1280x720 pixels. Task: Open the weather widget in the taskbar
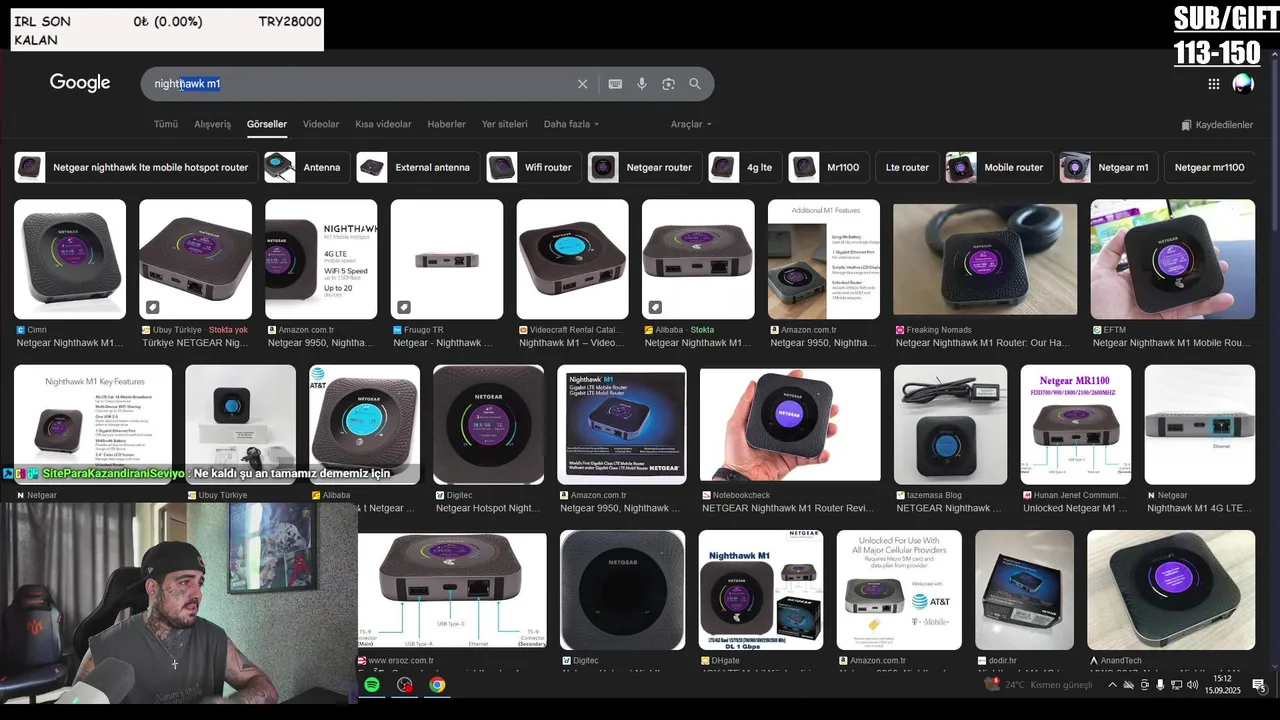[x=1040, y=685]
